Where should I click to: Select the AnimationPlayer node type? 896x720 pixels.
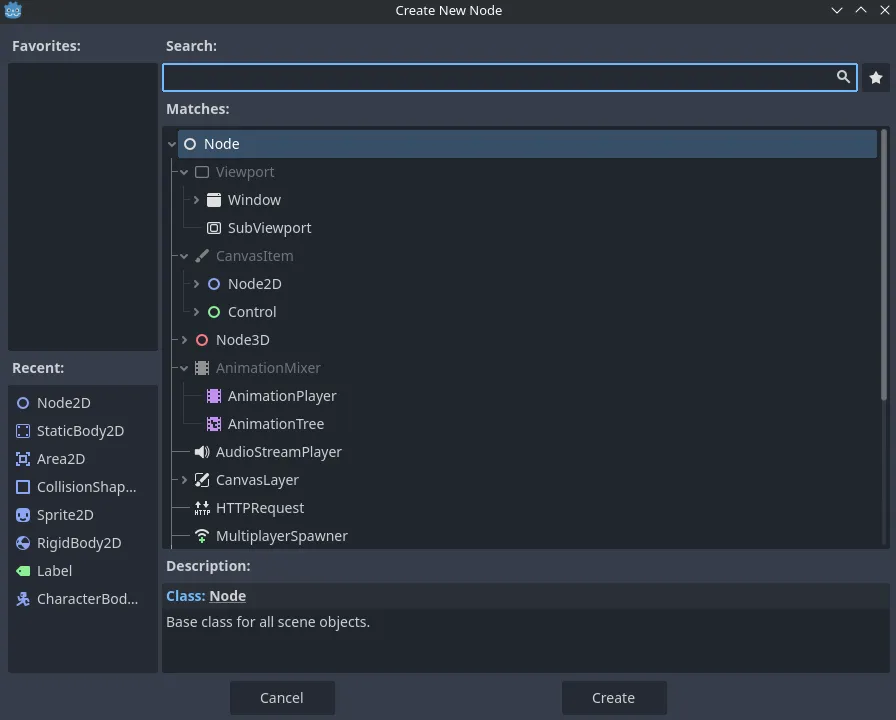click(282, 395)
